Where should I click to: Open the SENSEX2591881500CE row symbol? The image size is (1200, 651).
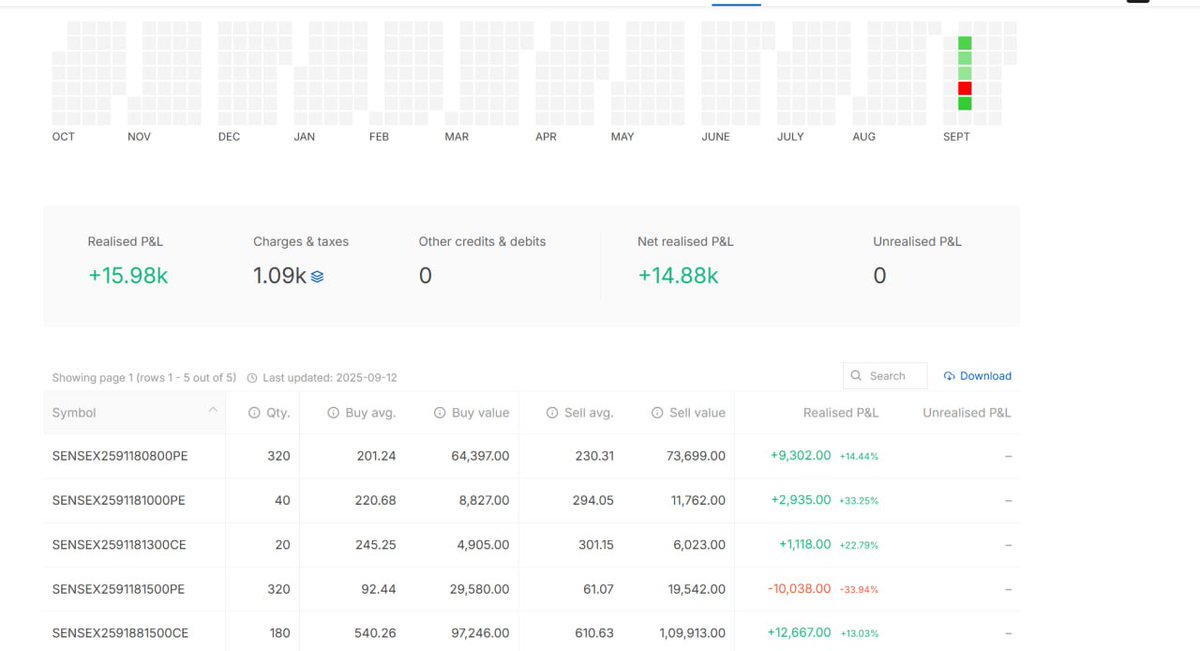(x=120, y=633)
